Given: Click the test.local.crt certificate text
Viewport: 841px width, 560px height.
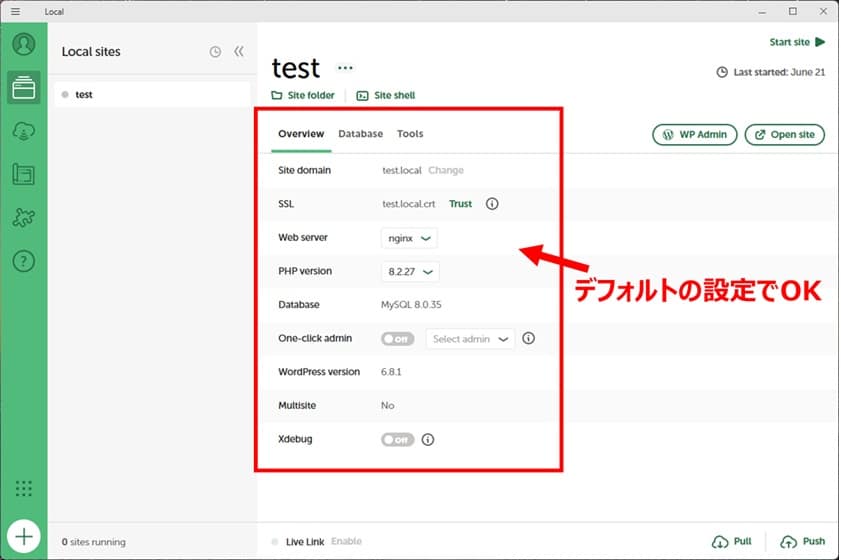Looking at the screenshot, I should [x=409, y=204].
